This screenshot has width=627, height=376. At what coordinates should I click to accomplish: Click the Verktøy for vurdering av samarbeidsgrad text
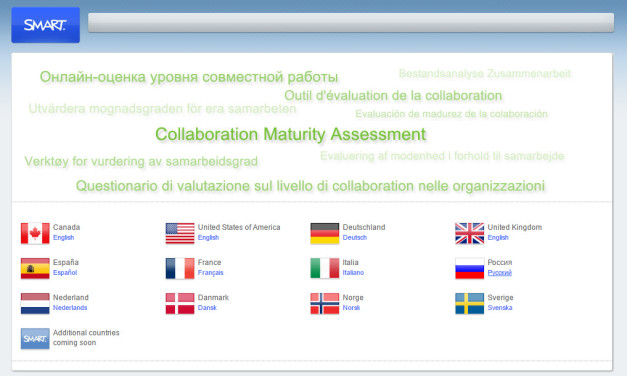coord(141,162)
